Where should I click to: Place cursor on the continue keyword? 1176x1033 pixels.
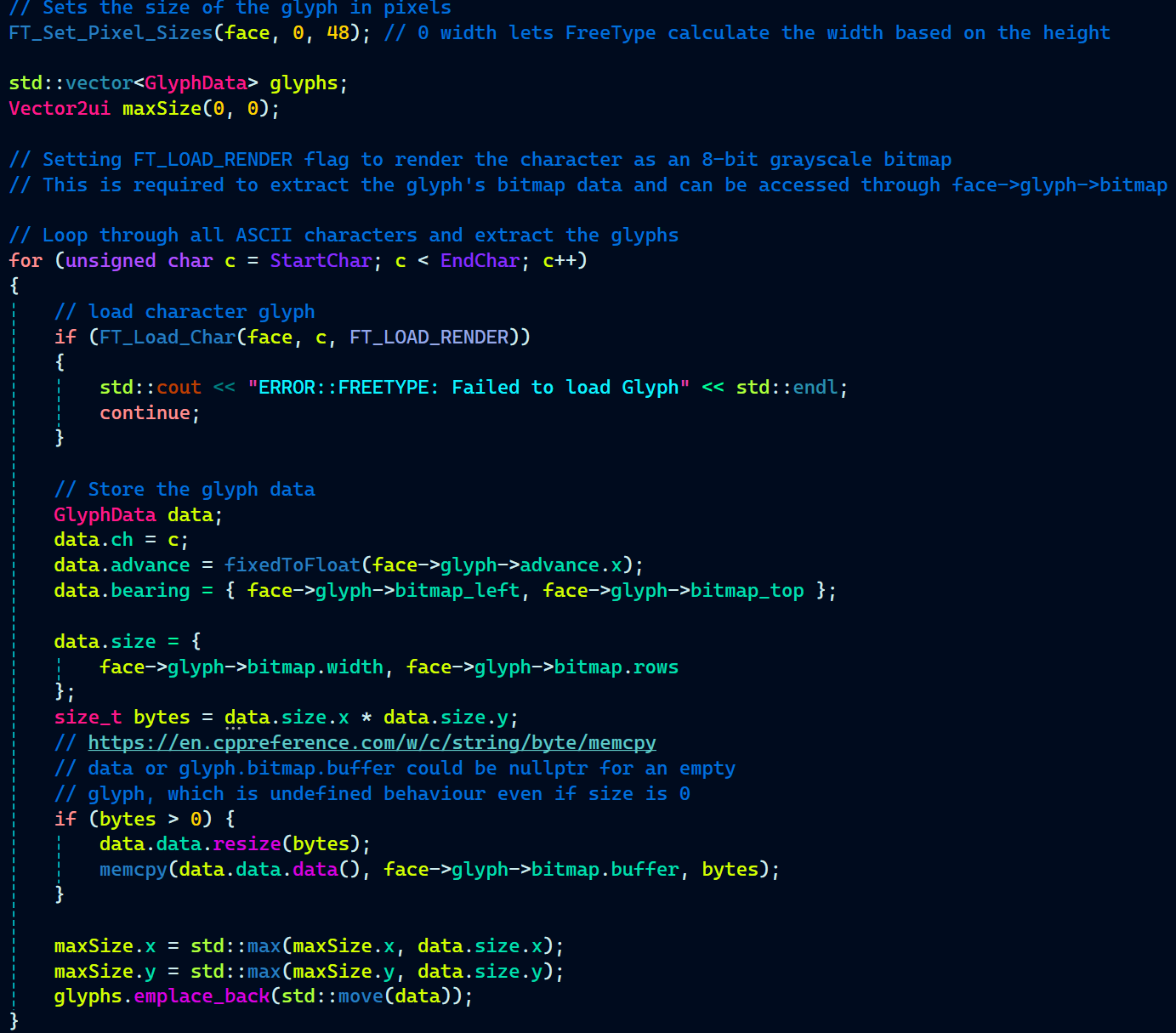(145, 413)
